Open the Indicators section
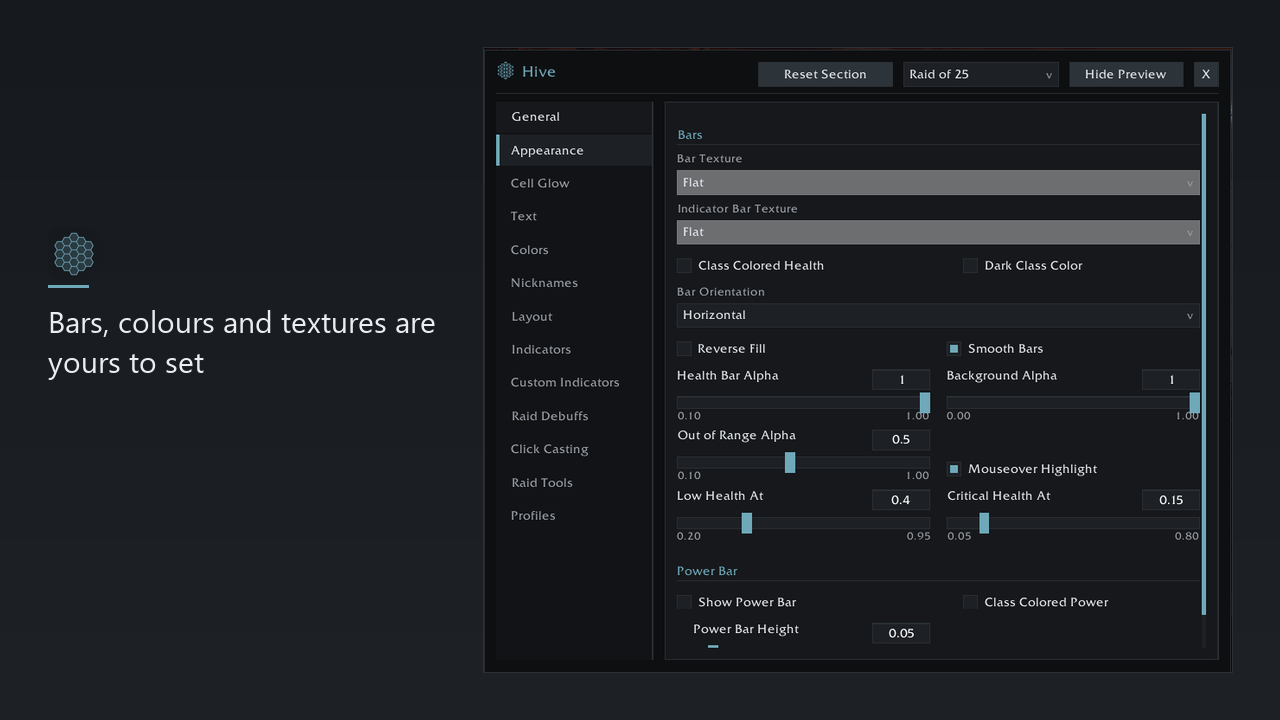Viewport: 1280px width, 720px height. (x=574, y=349)
